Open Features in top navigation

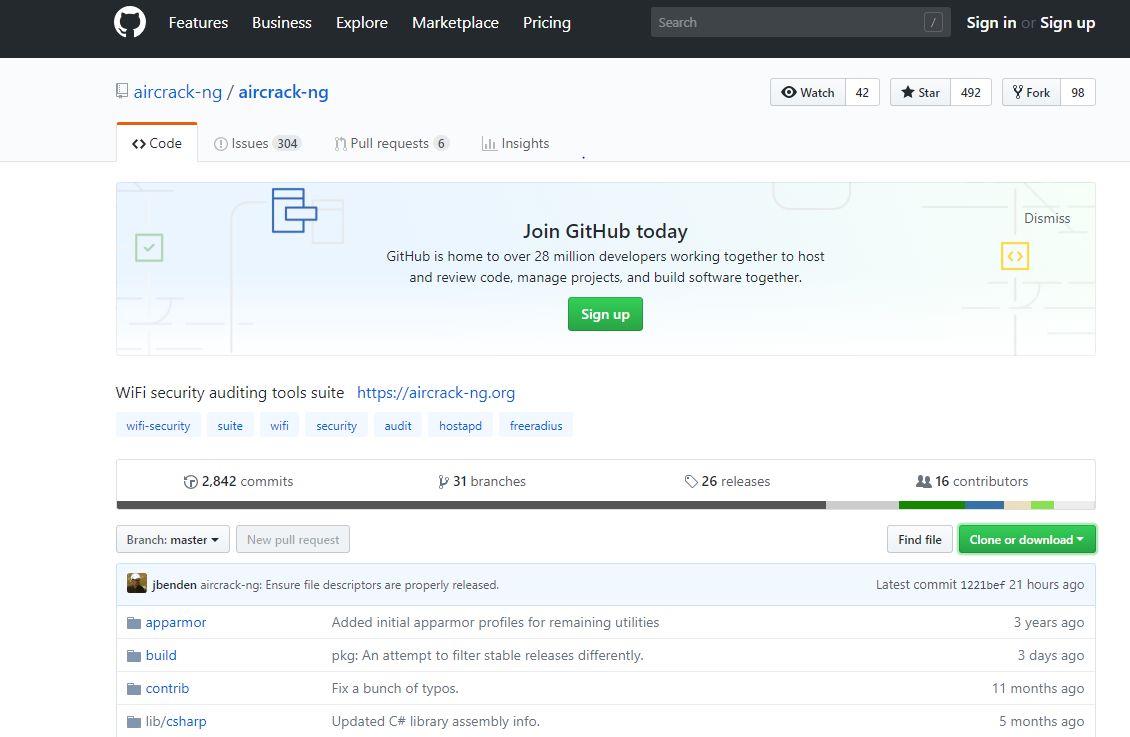tap(198, 23)
